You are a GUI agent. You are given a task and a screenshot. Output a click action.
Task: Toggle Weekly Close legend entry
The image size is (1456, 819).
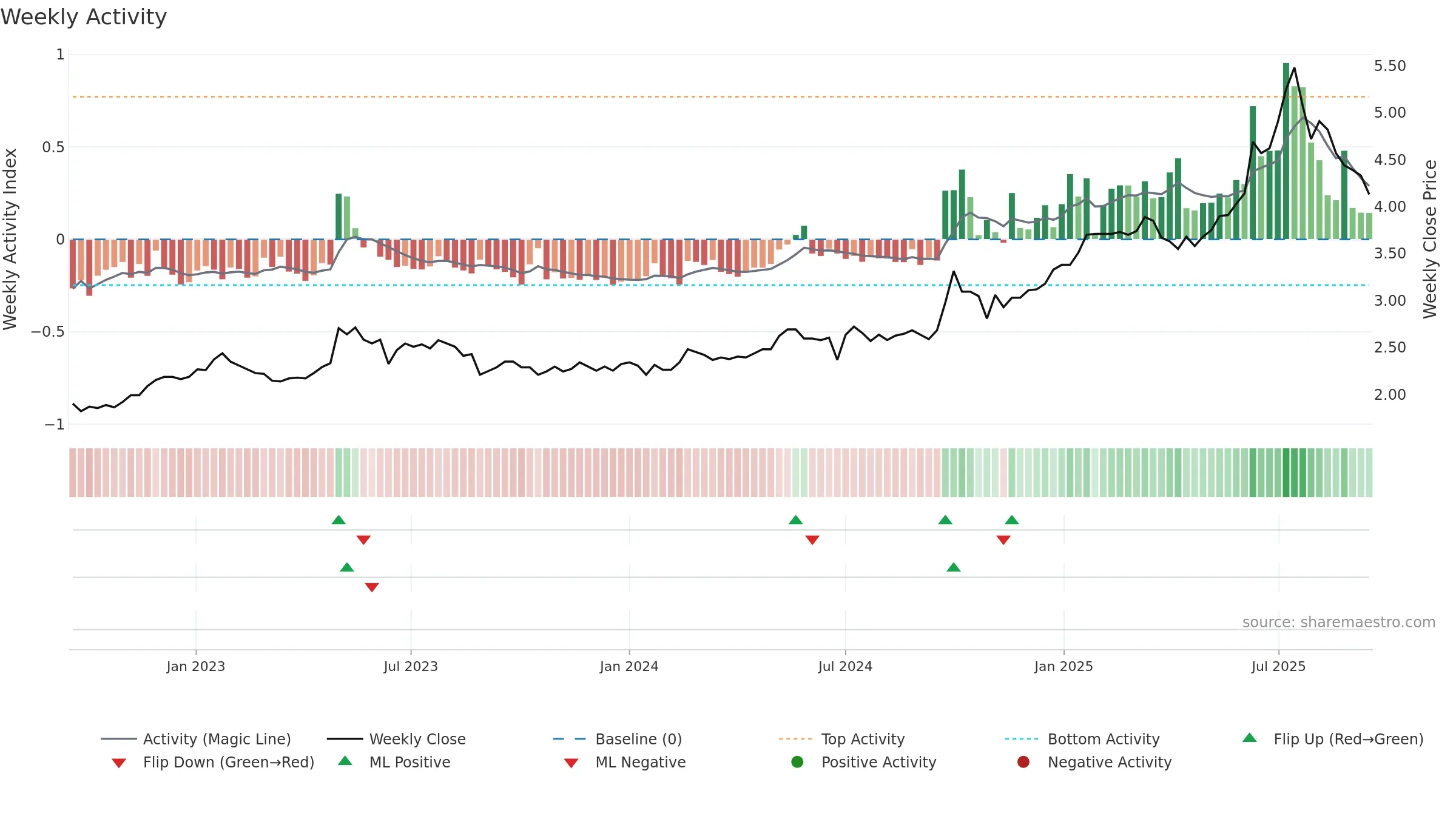pyautogui.click(x=396, y=739)
